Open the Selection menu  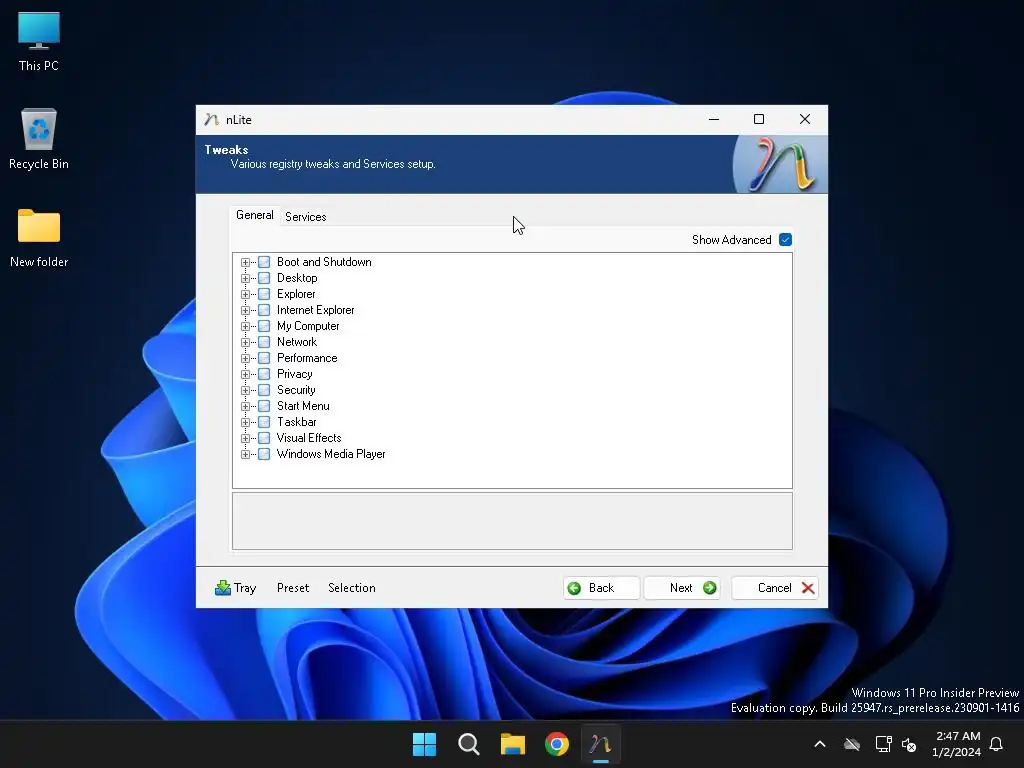pyautogui.click(x=352, y=588)
